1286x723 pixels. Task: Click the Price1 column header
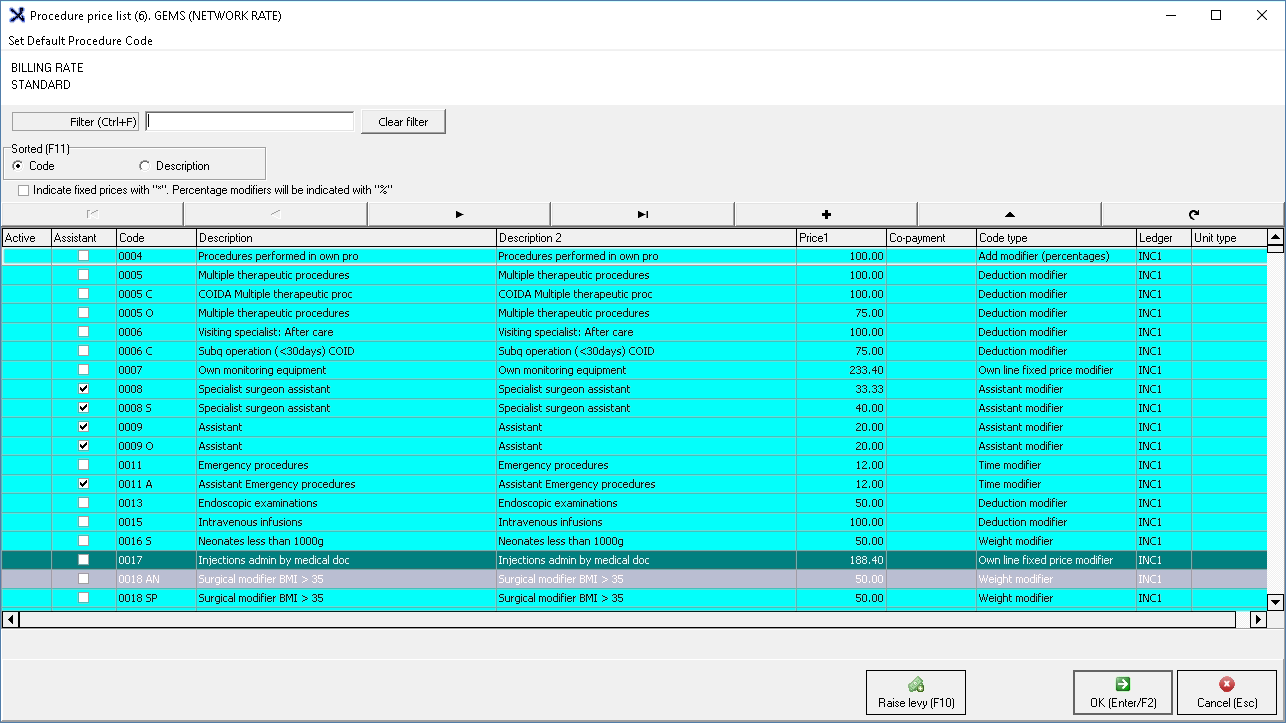(841, 238)
